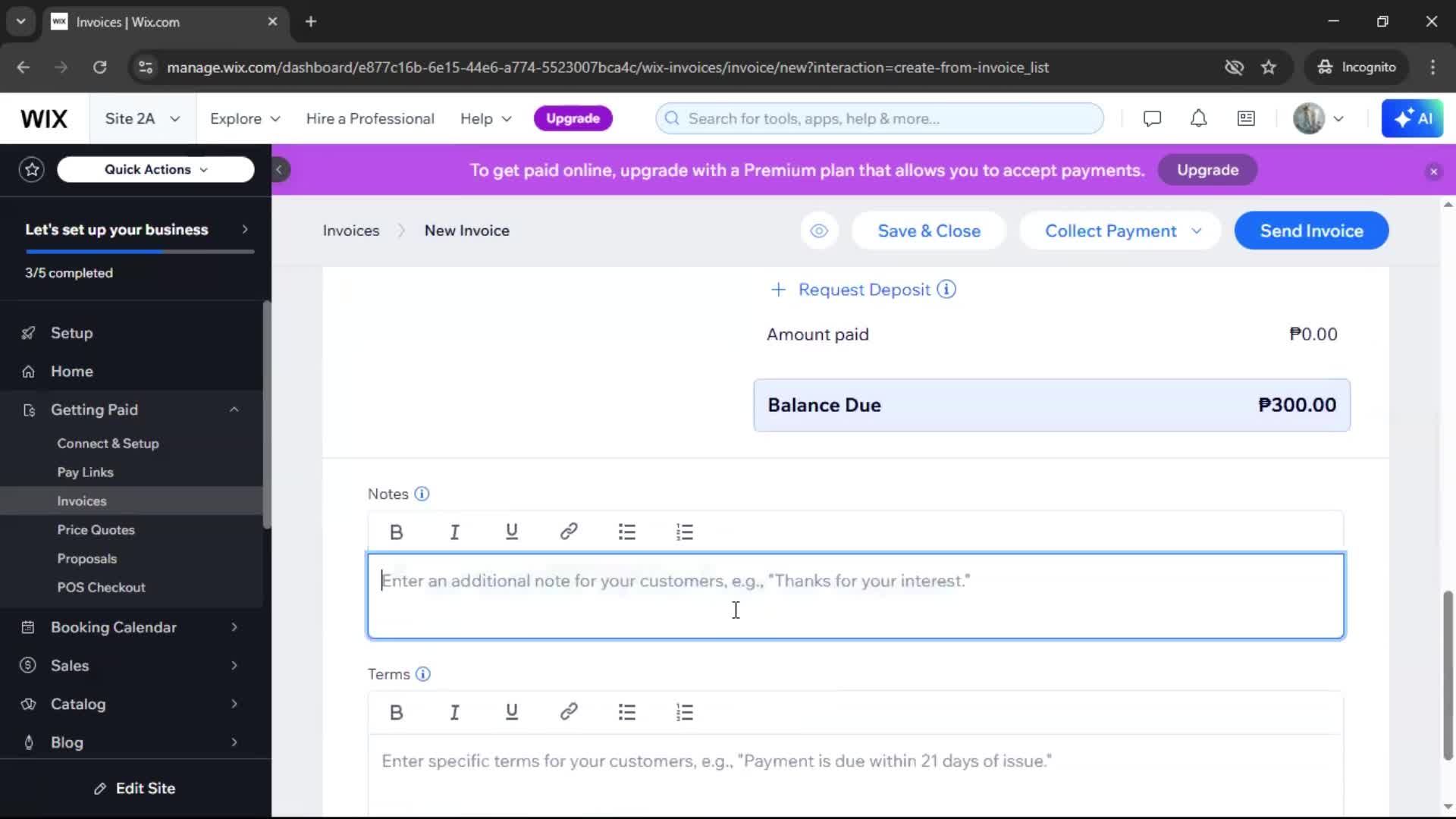
Task: Expand the Explore menu
Action: (245, 119)
